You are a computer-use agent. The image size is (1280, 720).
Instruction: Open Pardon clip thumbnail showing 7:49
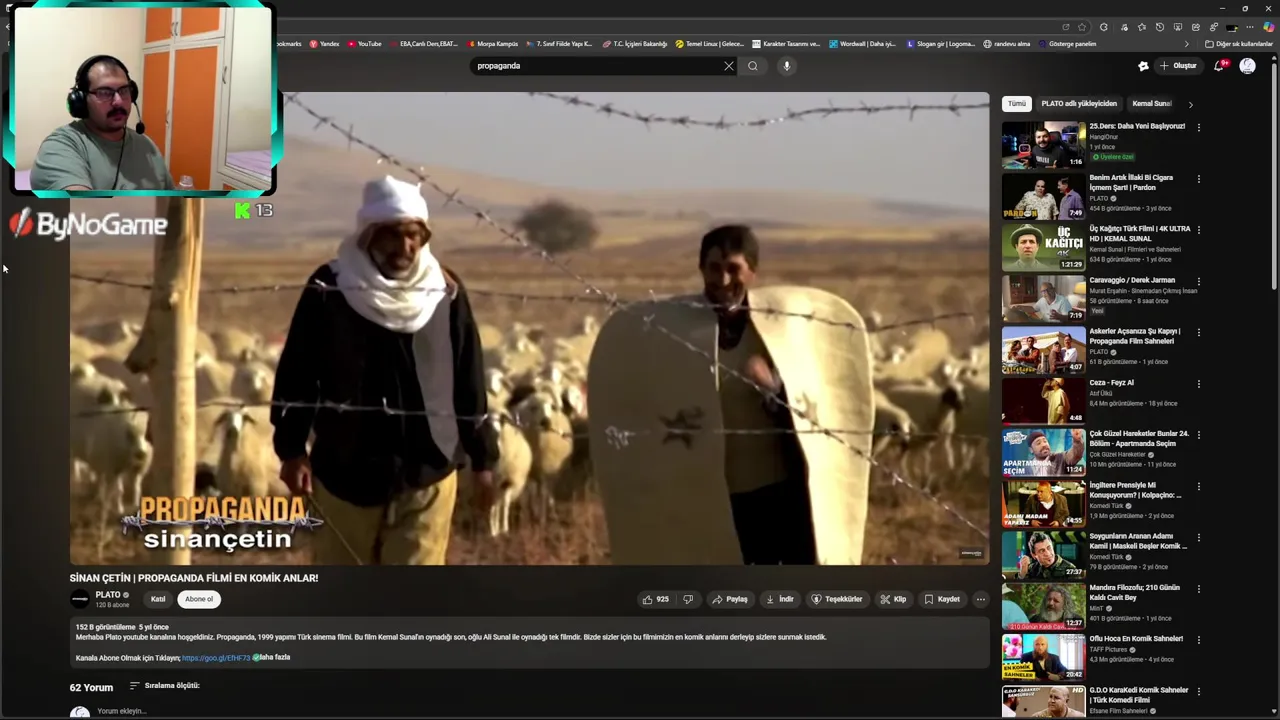point(1043,196)
